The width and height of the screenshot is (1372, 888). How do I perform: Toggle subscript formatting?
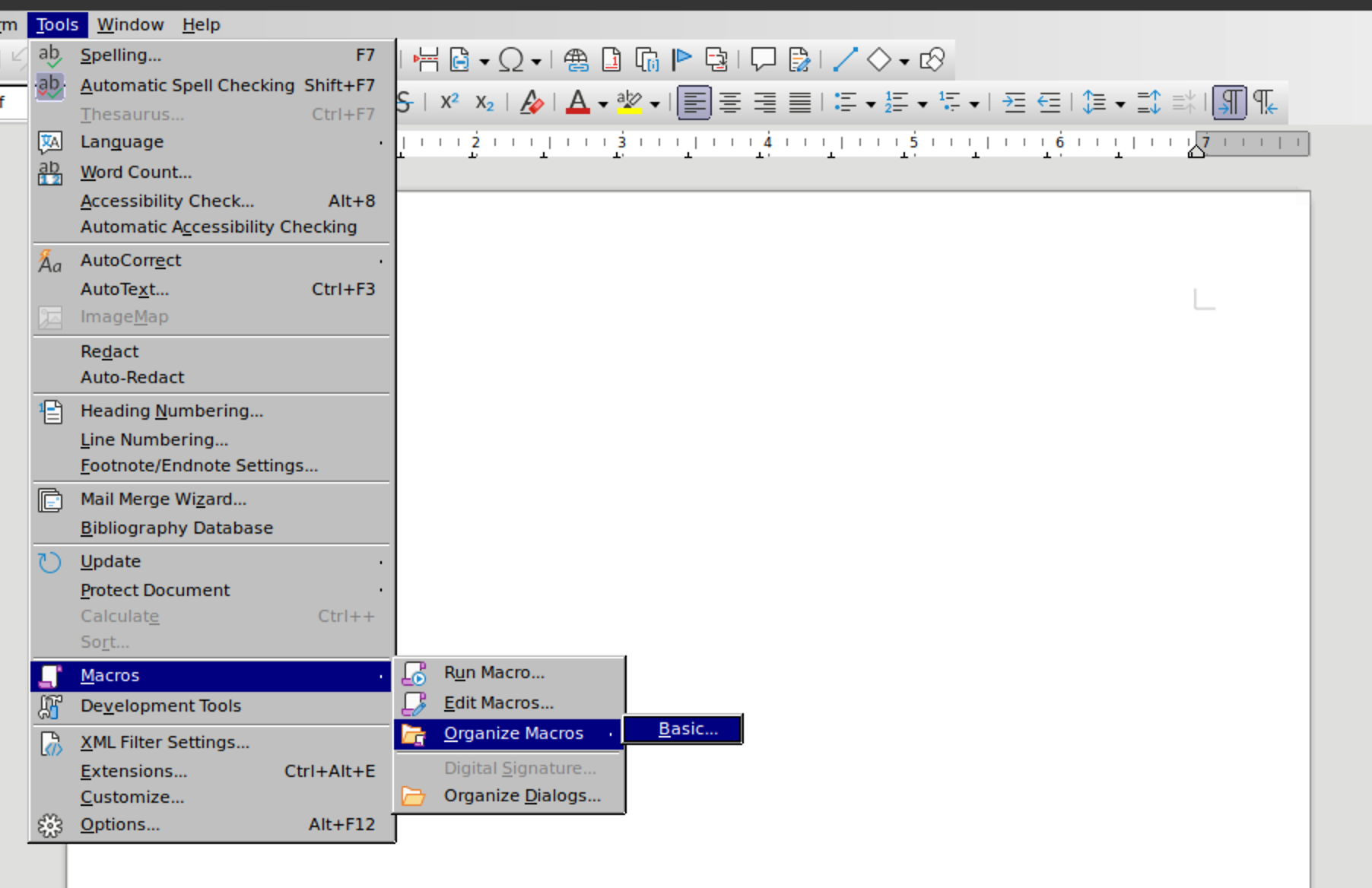click(484, 102)
